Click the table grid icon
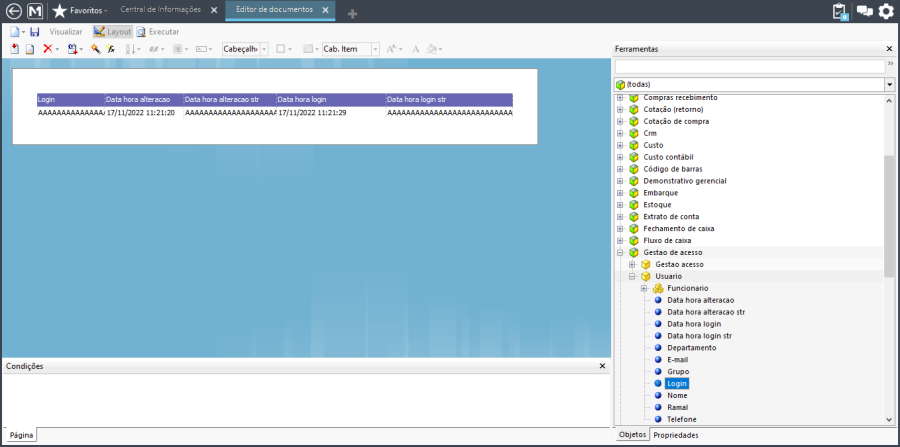Screen dimensions: 900x447 (308, 49)
